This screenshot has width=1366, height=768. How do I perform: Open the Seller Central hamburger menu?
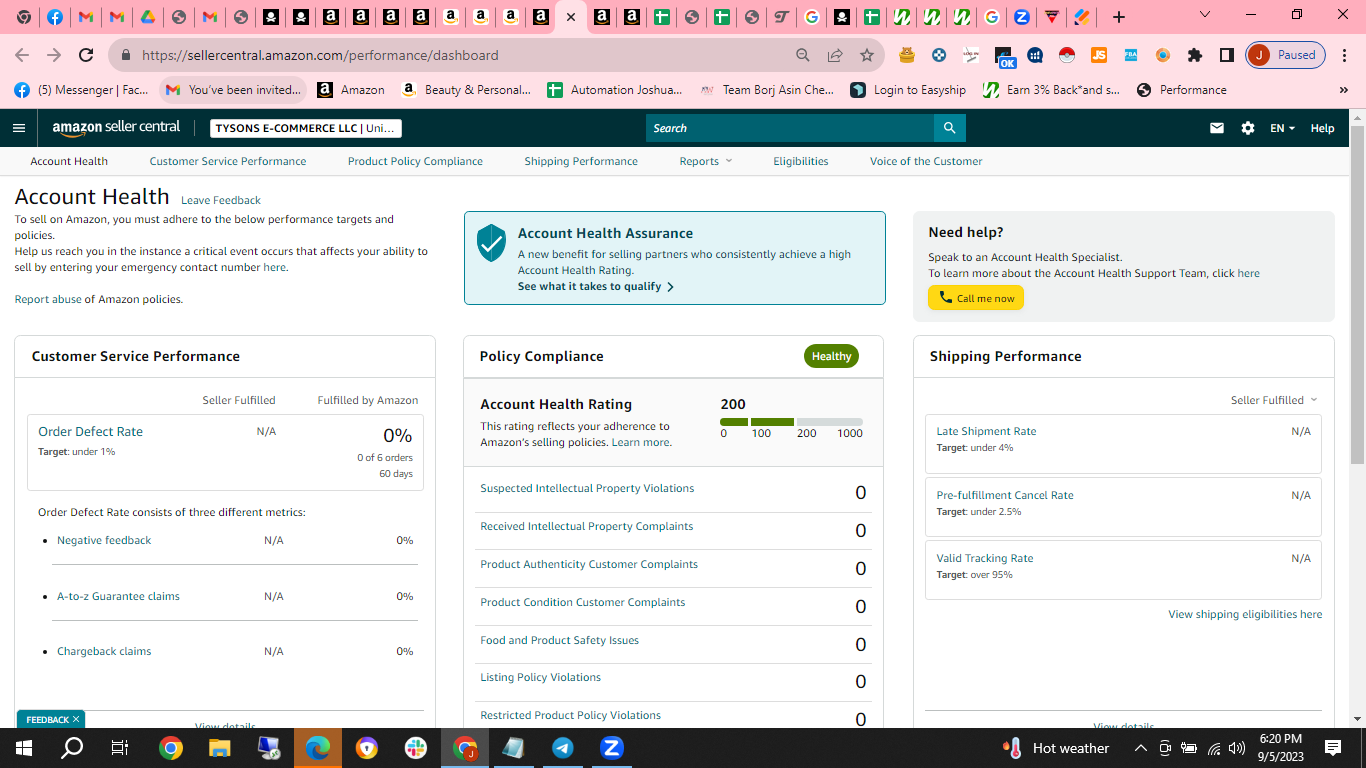(x=19, y=128)
